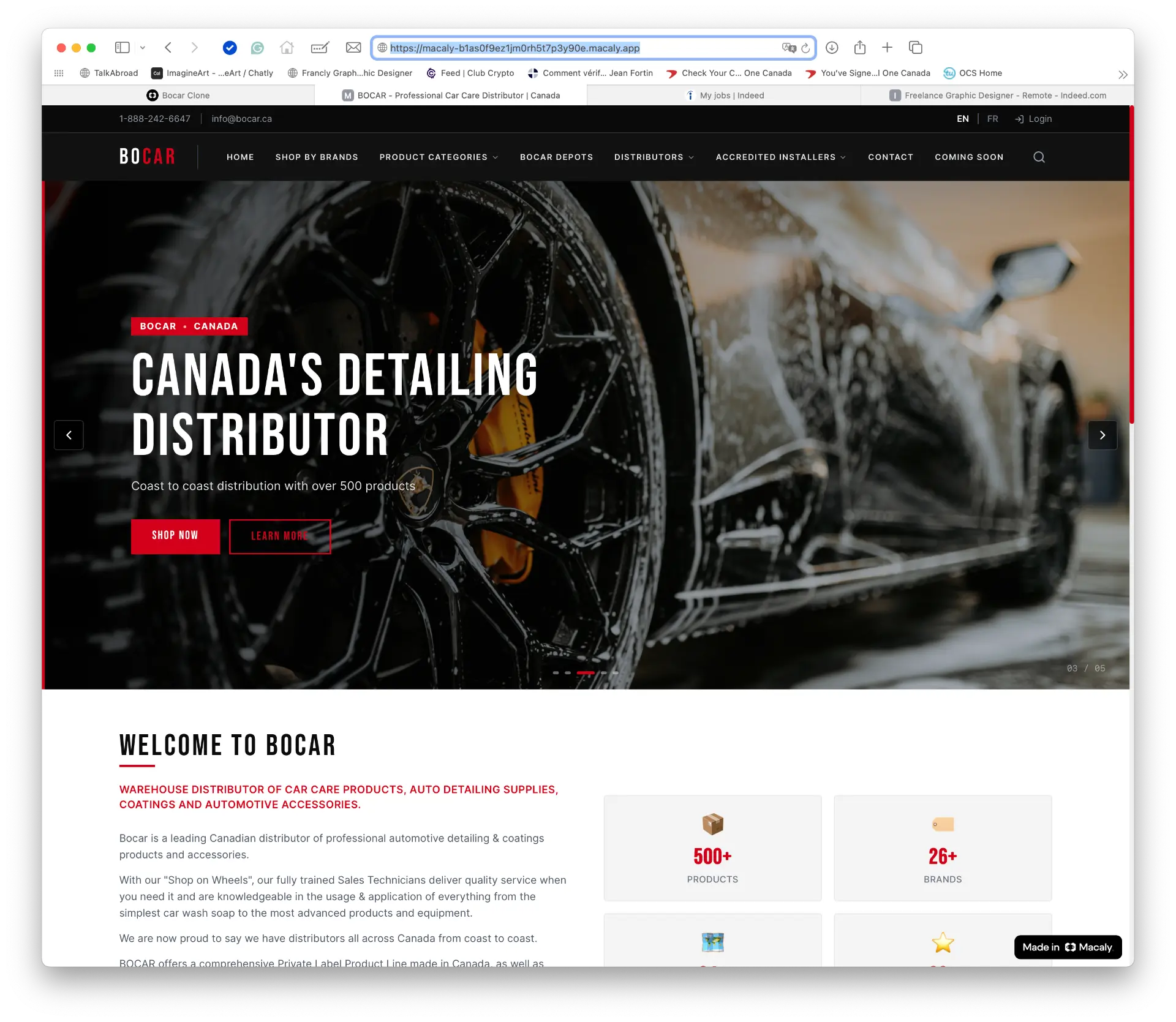Open the Grammarly extension icon

pos(258,47)
